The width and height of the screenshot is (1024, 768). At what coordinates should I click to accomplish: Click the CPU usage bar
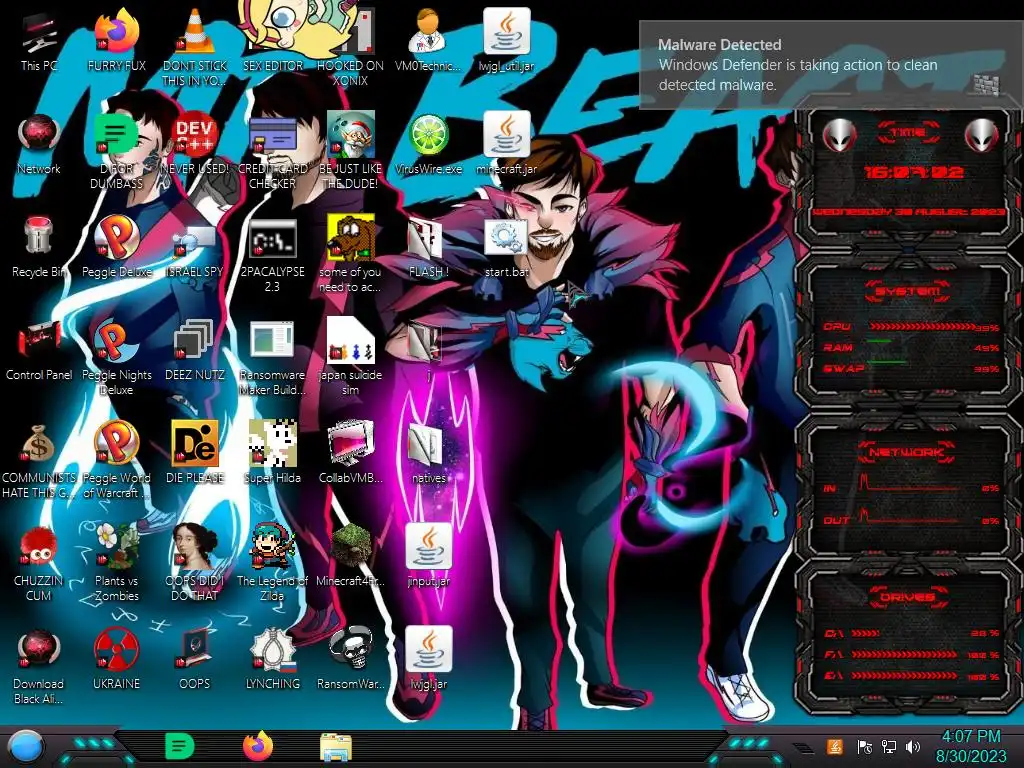(x=921, y=327)
